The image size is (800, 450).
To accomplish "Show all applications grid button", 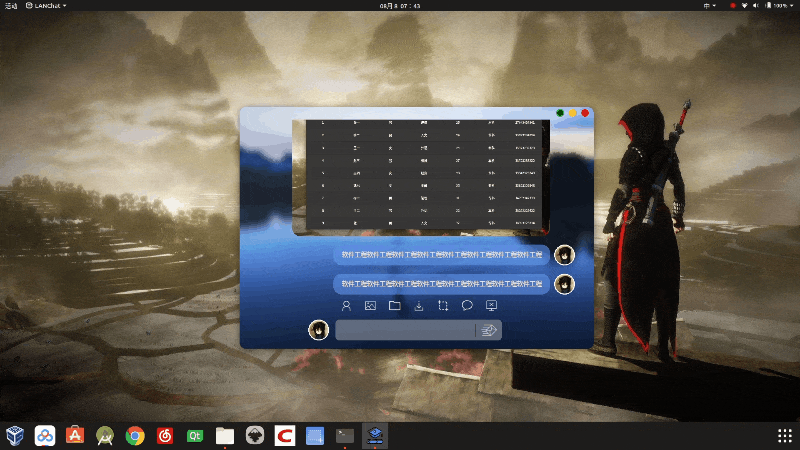I will tap(785, 436).
